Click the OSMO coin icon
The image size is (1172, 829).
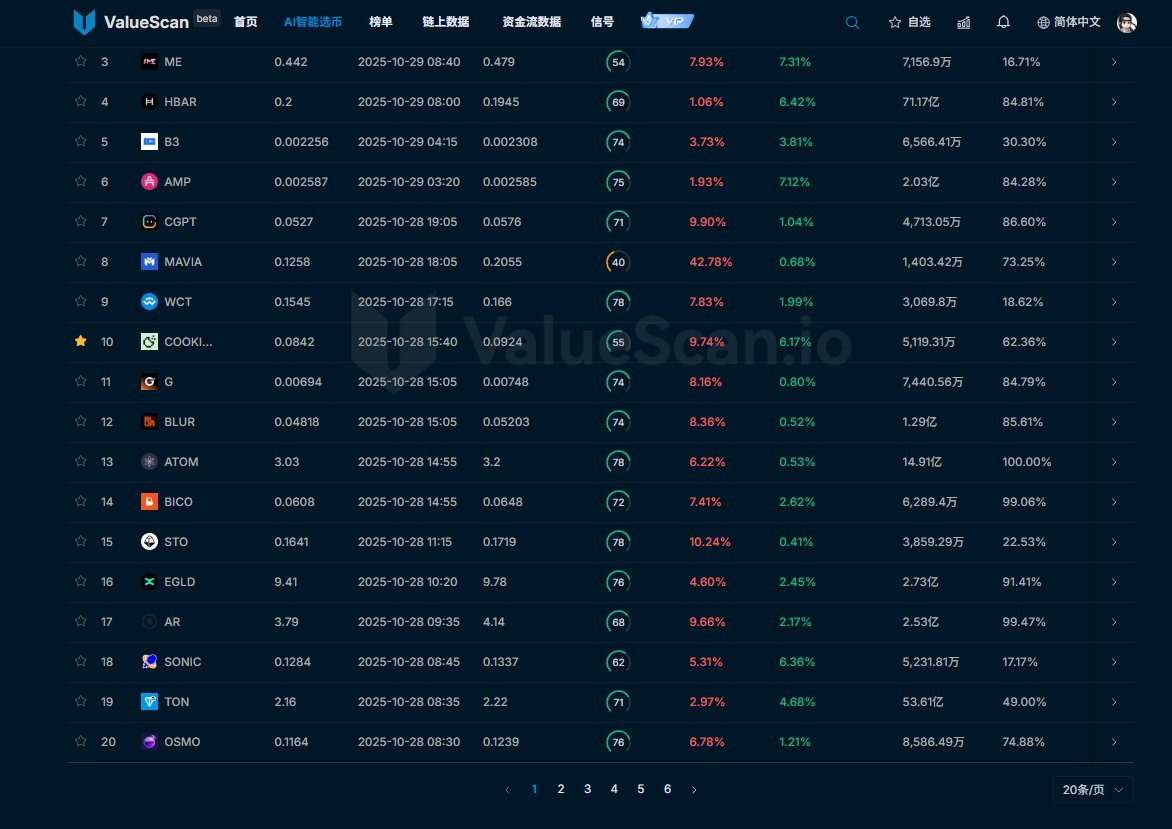[149, 742]
